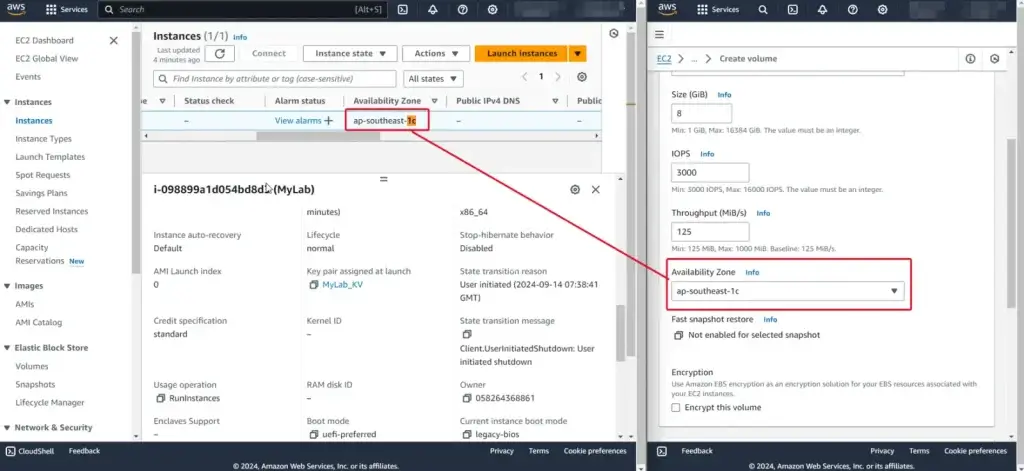Viewport: 1024px width, 471px height.
Task: Collapse Images section in sidebar
Action: (7, 286)
